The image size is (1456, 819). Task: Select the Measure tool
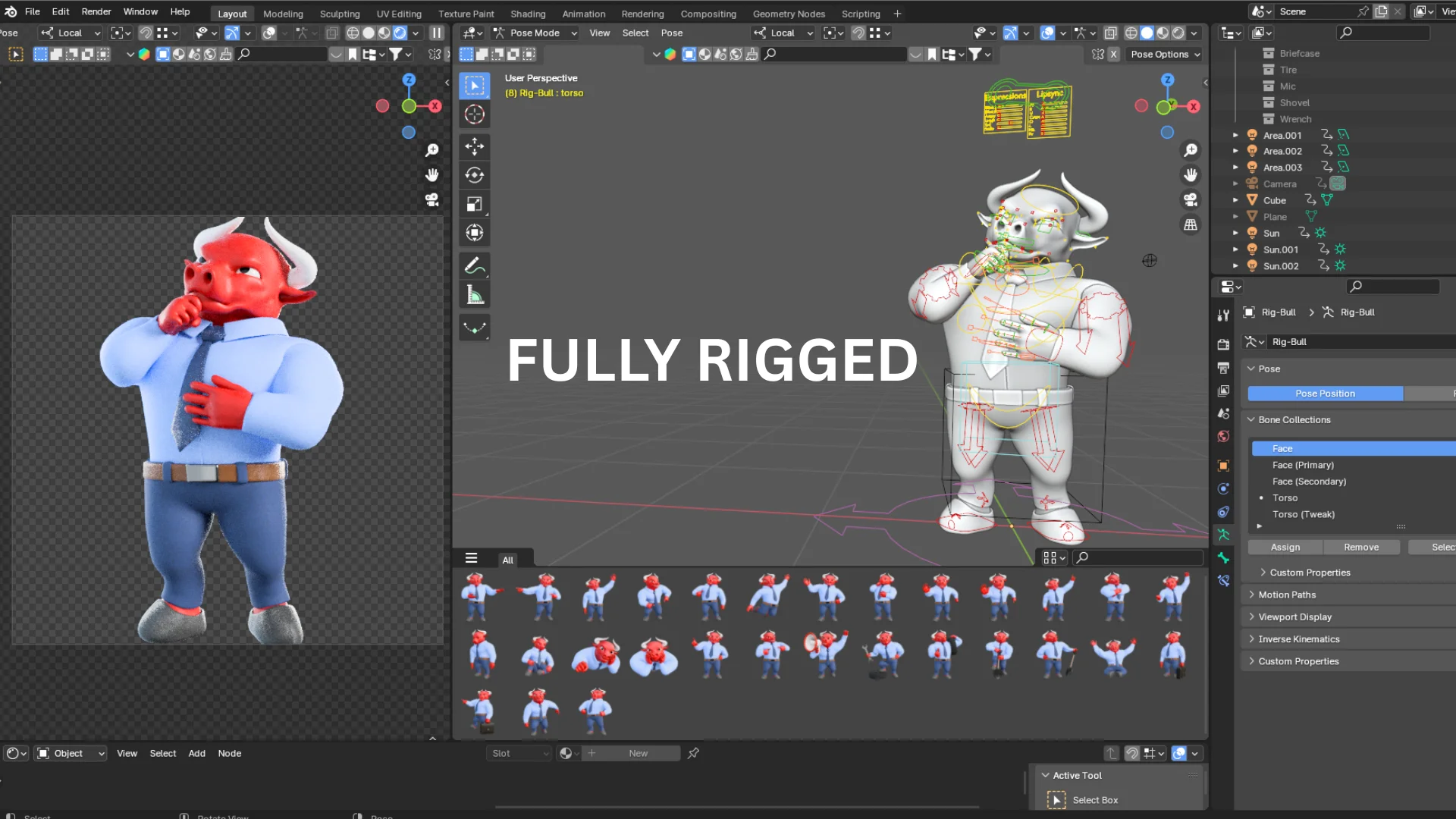[475, 293]
